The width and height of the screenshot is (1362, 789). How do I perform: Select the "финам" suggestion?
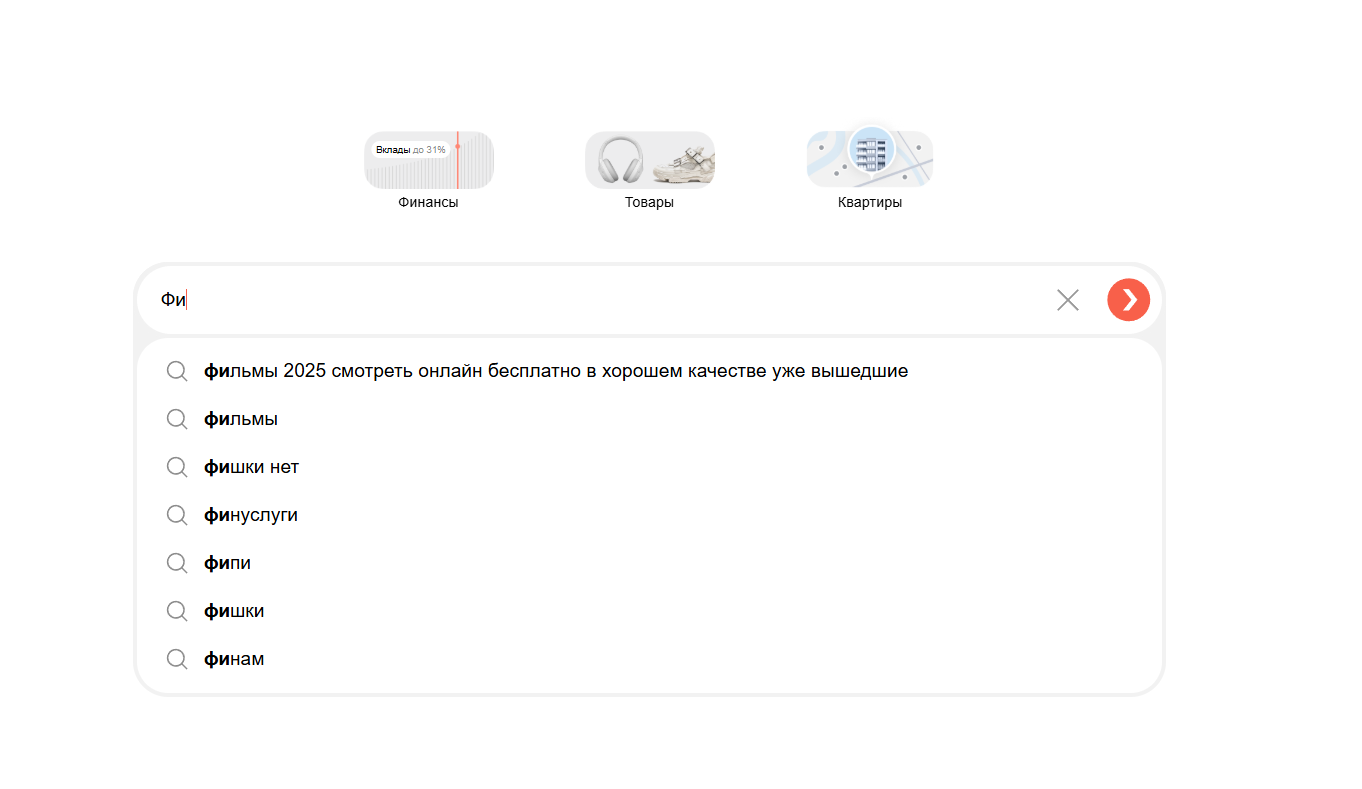(x=234, y=659)
